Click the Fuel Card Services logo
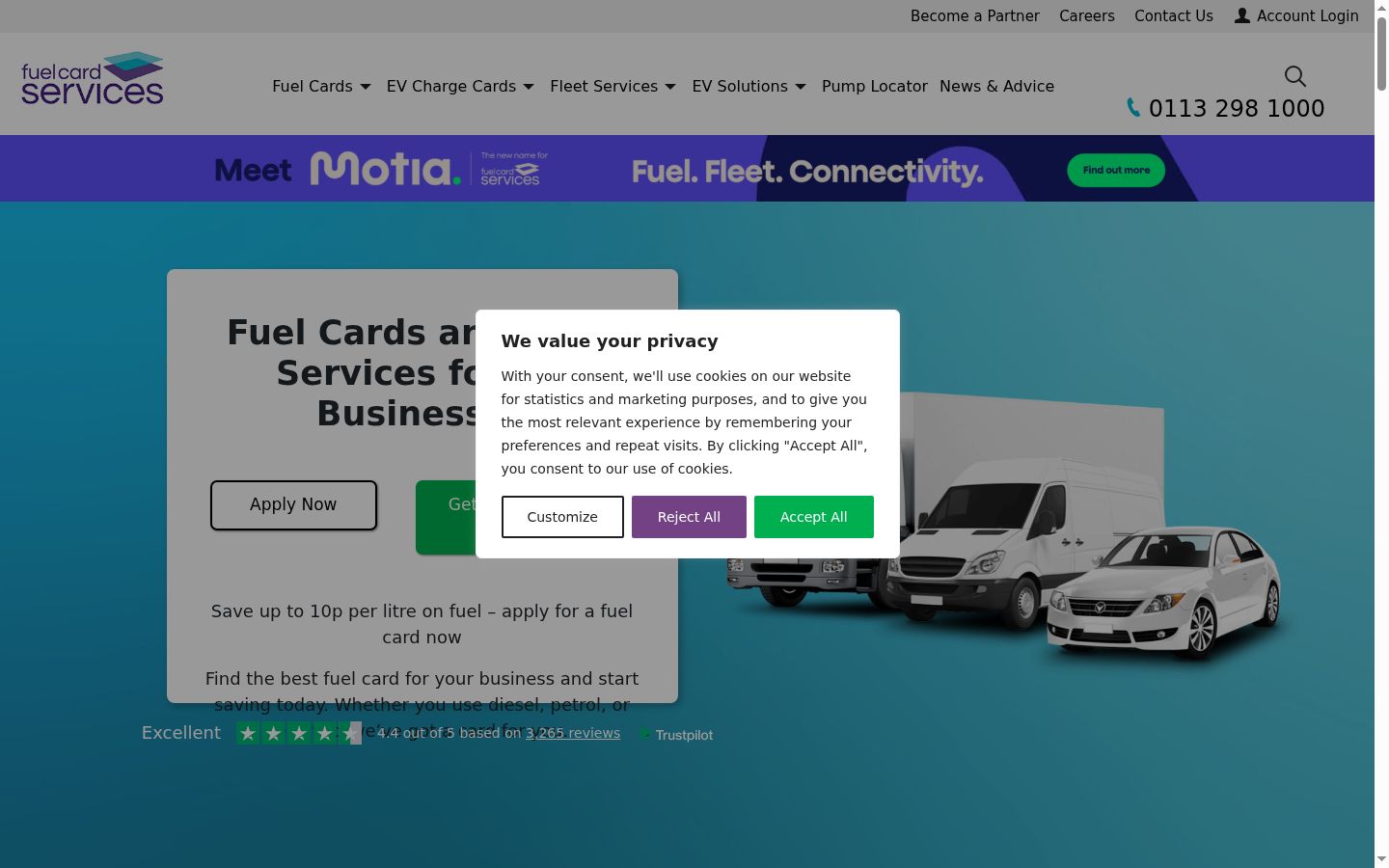 (x=93, y=78)
